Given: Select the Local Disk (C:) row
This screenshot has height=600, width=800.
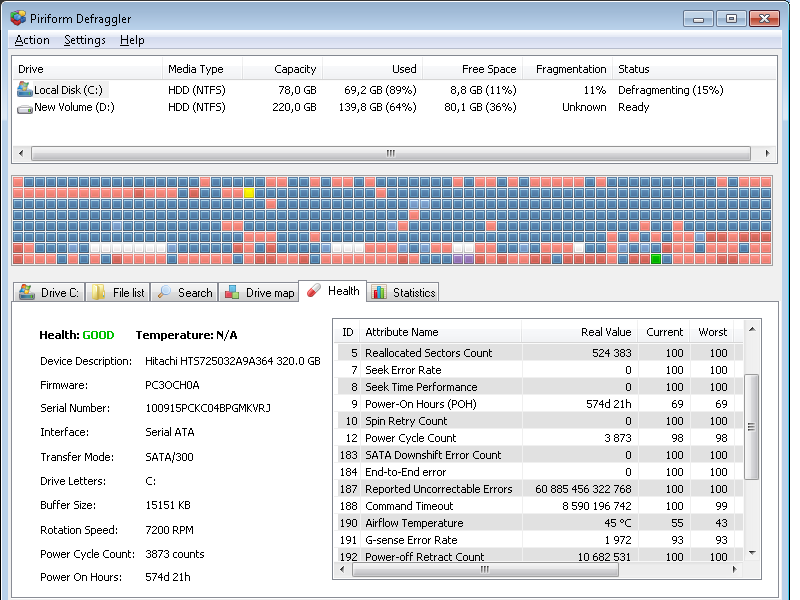Looking at the screenshot, I should [x=394, y=90].
